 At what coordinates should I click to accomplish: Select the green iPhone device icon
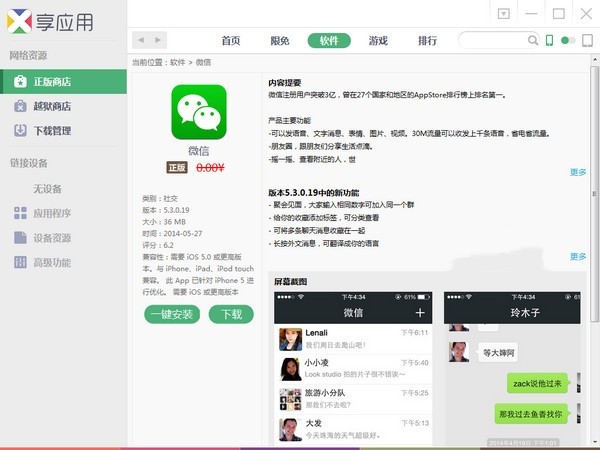549,41
